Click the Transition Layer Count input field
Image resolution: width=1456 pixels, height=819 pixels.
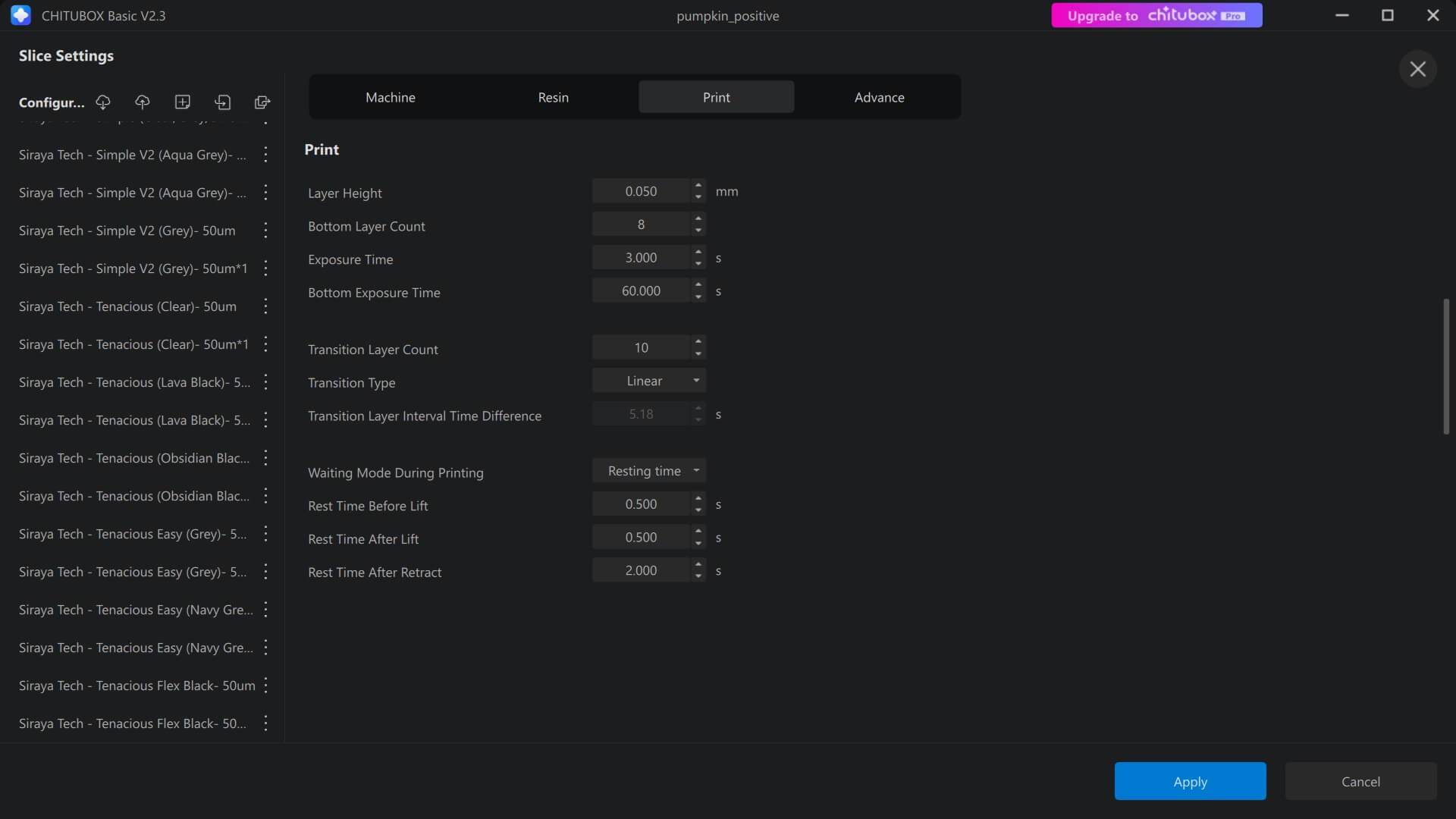[641, 347]
